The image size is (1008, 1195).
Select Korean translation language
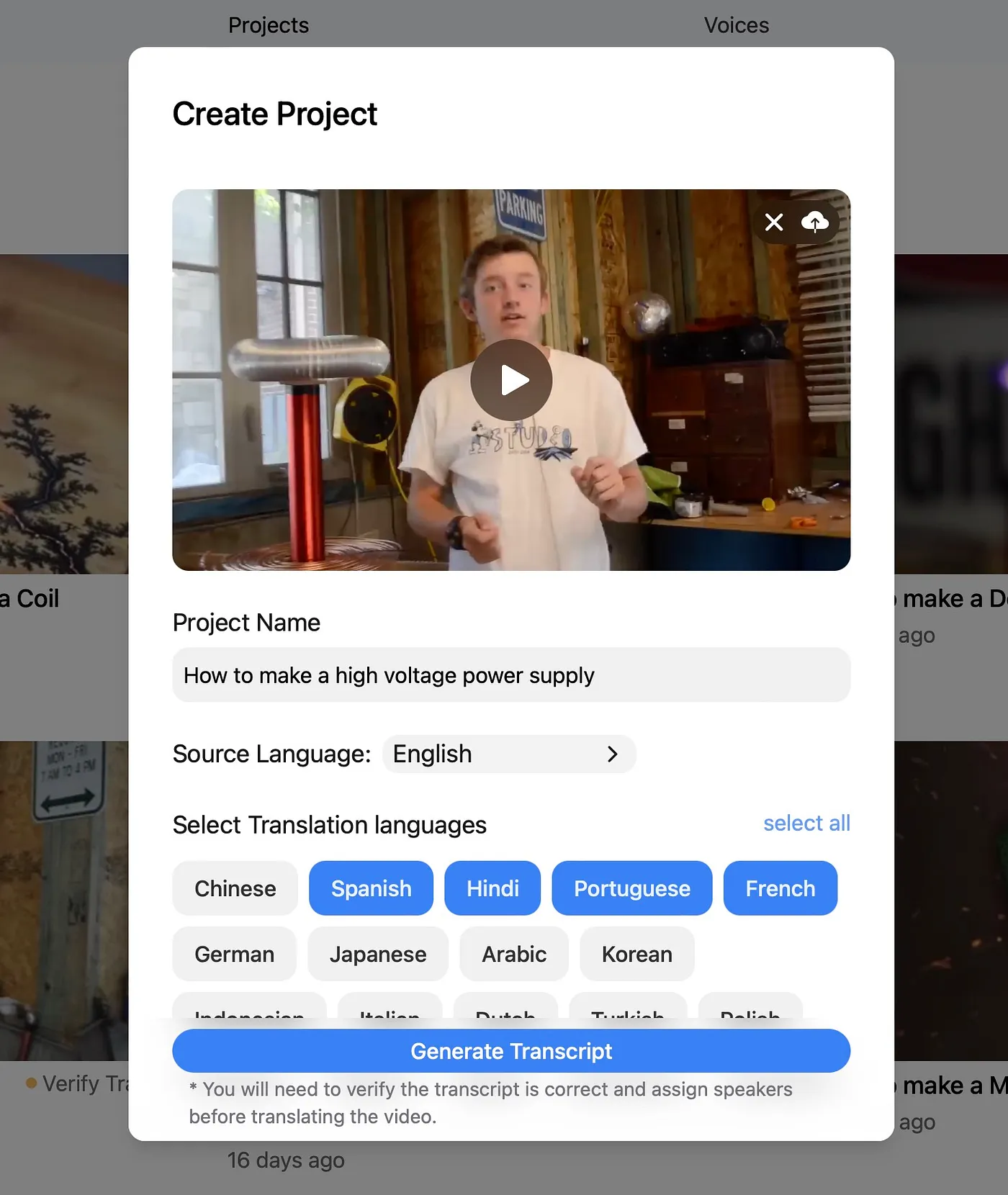tap(637, 954)
